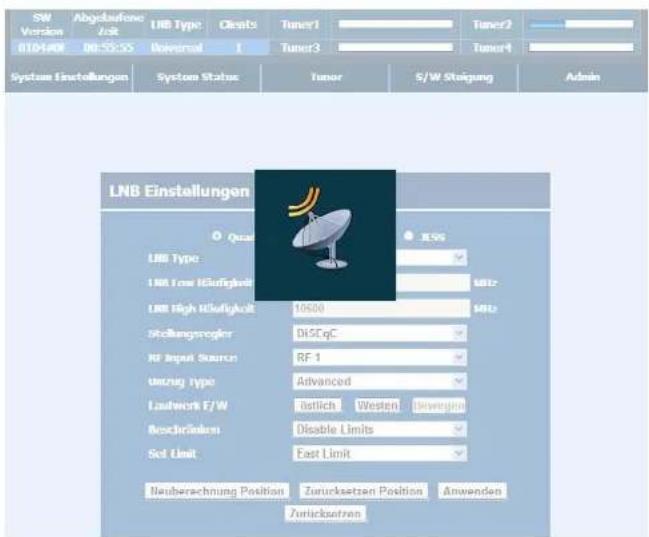Select the JESS radio button

click(409, 236)
